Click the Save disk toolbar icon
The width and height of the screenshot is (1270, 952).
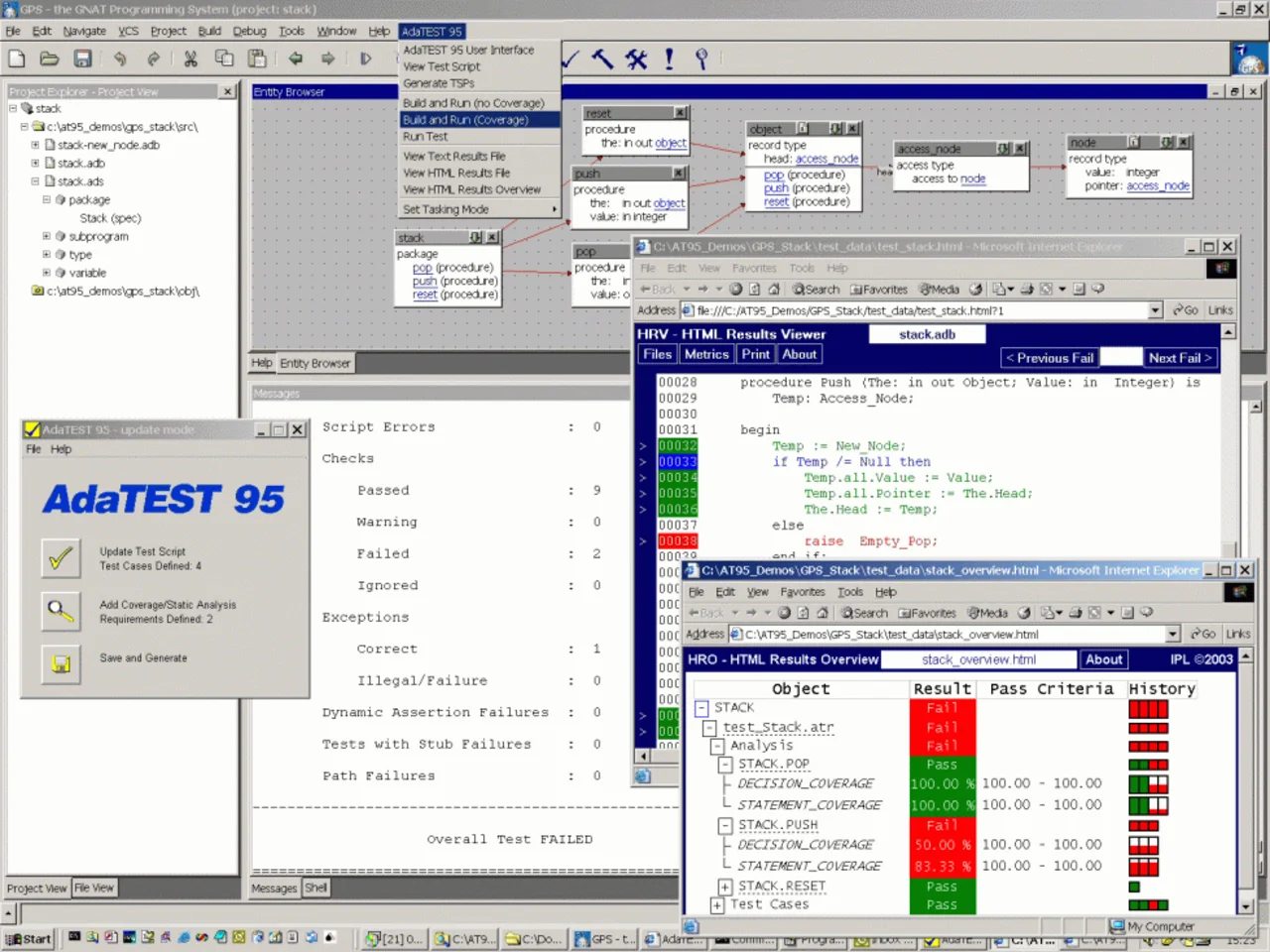[82, 59]
